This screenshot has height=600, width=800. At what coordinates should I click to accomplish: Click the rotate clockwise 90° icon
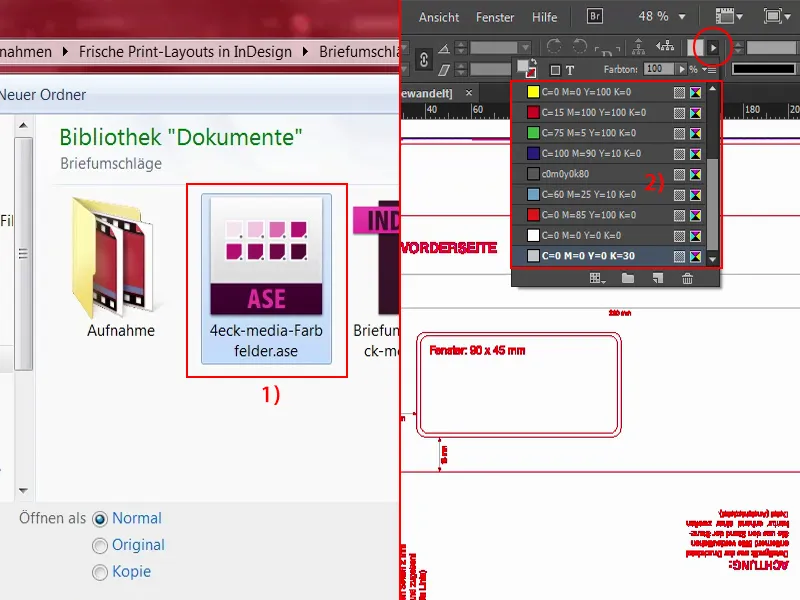click(554, 46)
